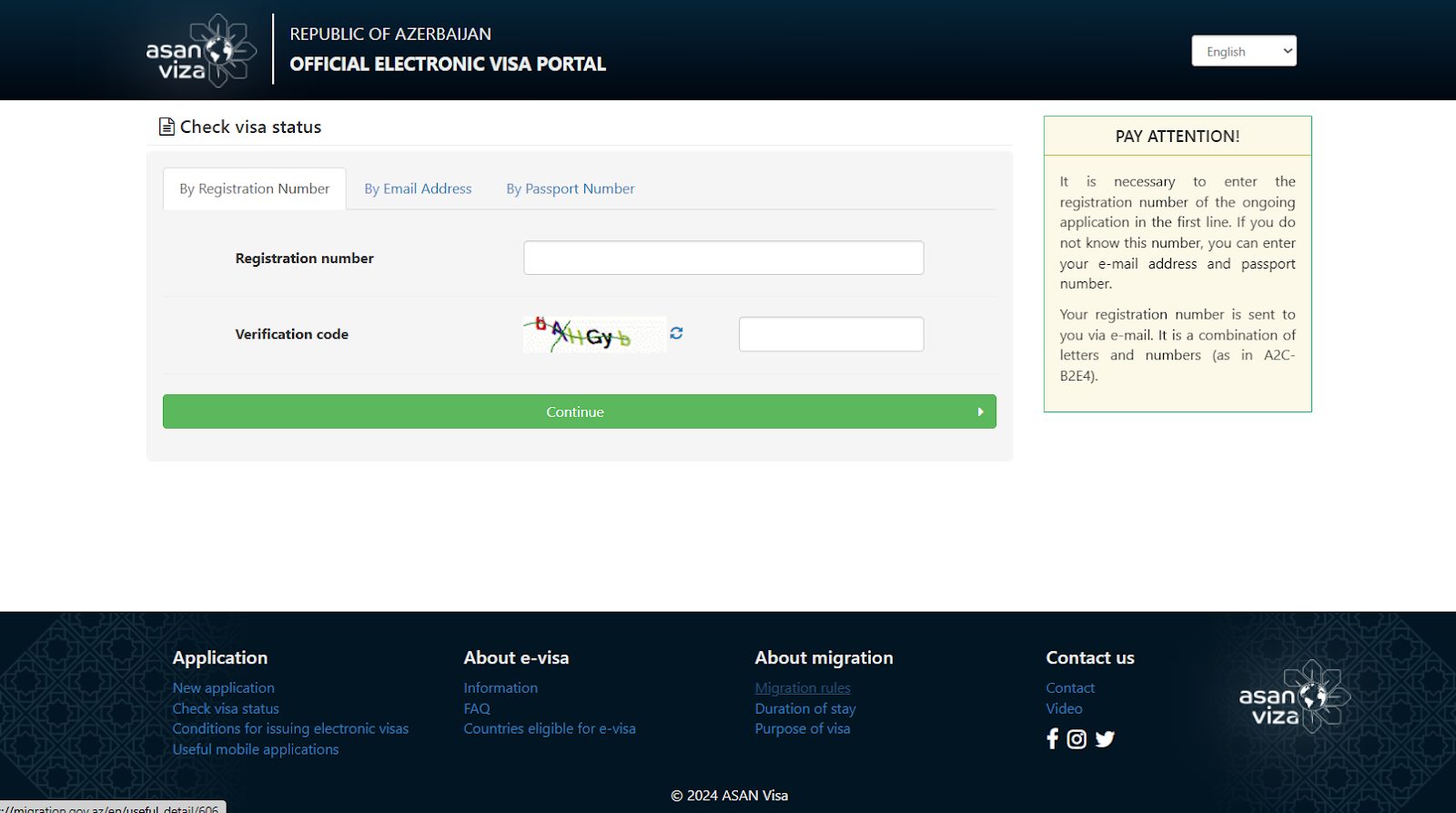The width and height of the screenshot is (1456, 813).
Task: Click the Official Electronic Visa Portal title
Action: click(448, 64)
